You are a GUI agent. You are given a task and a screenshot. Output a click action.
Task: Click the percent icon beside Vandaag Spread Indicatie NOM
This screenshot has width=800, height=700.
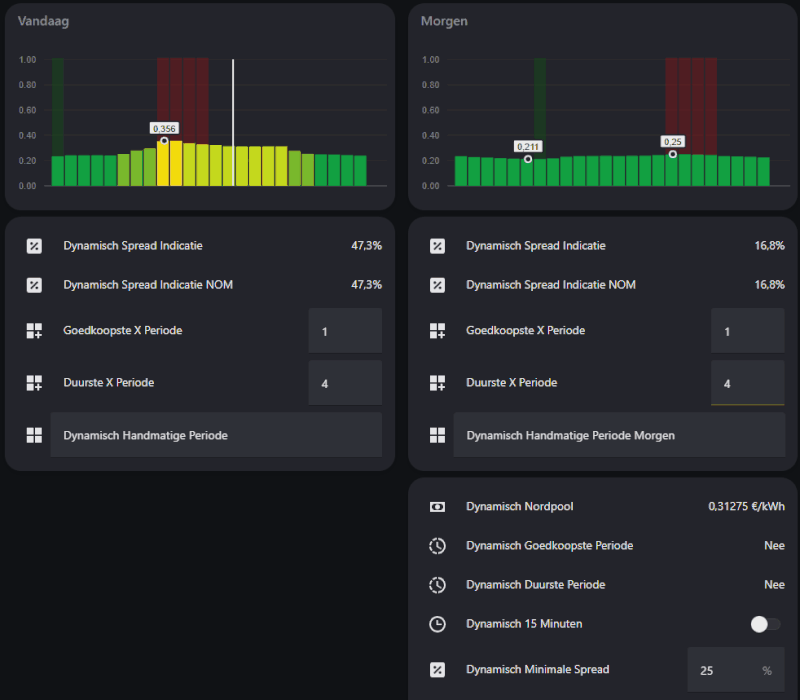tap(34, 285)
